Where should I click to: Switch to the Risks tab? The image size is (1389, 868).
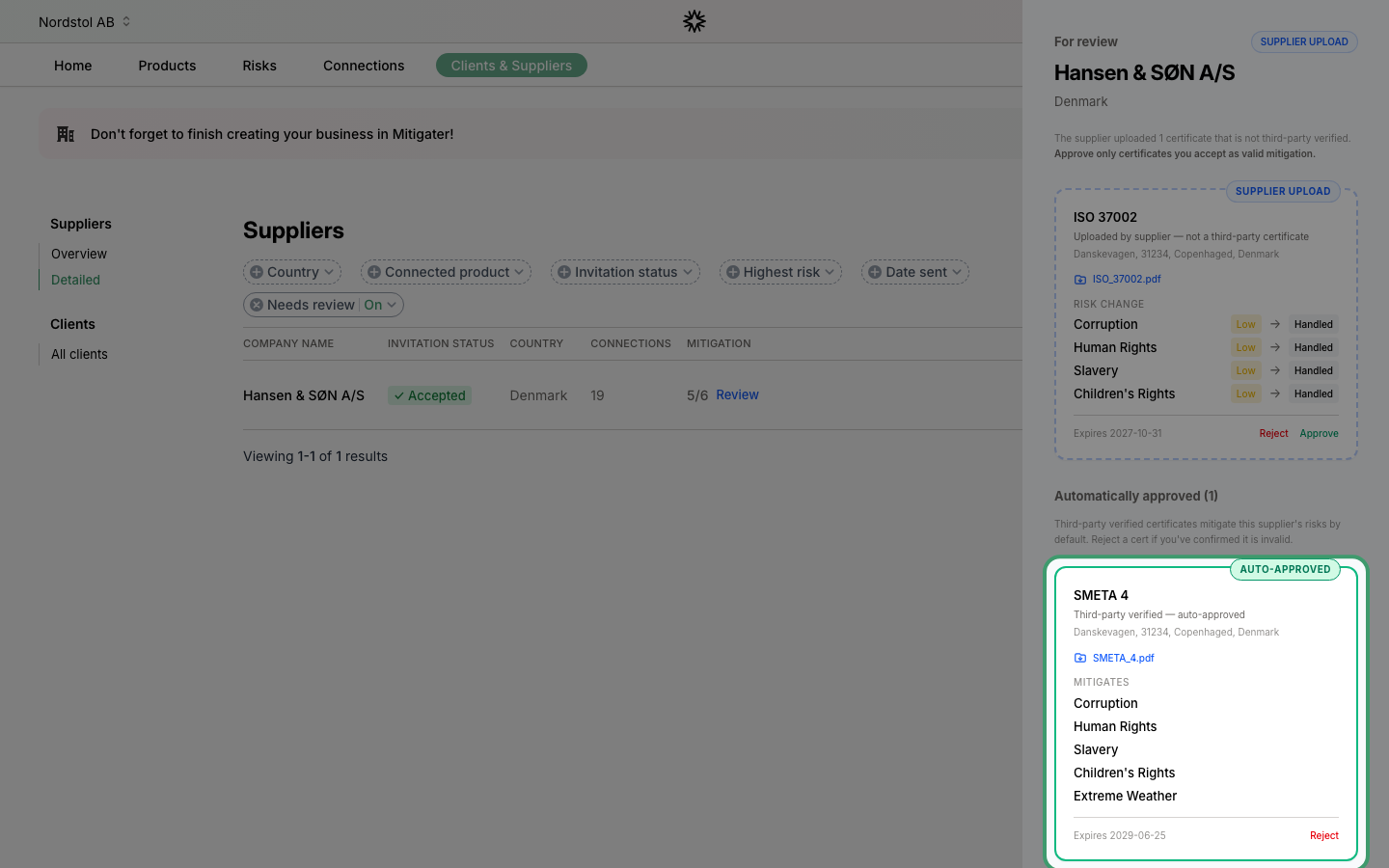pyautogui.click(x=259, y=66)
